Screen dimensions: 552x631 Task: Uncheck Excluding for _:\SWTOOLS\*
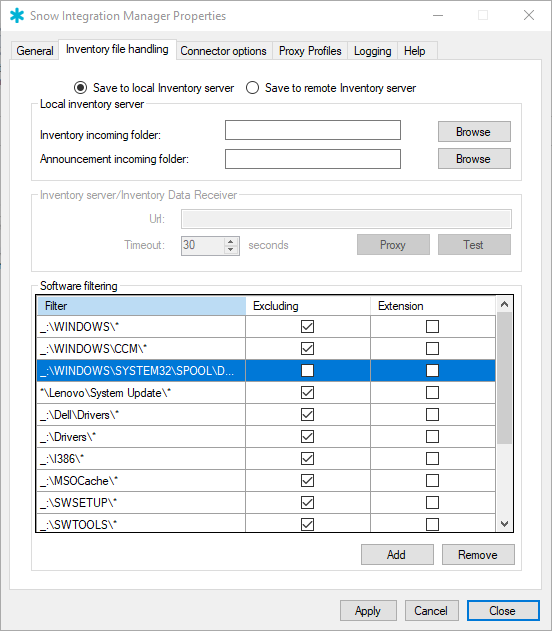pos(307,524)
